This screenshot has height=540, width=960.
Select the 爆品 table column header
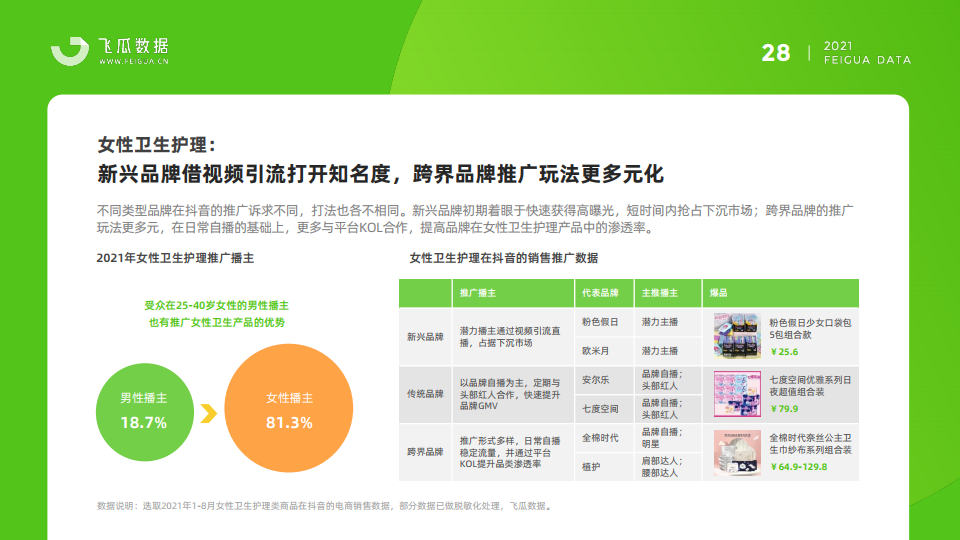coord(718,294)
